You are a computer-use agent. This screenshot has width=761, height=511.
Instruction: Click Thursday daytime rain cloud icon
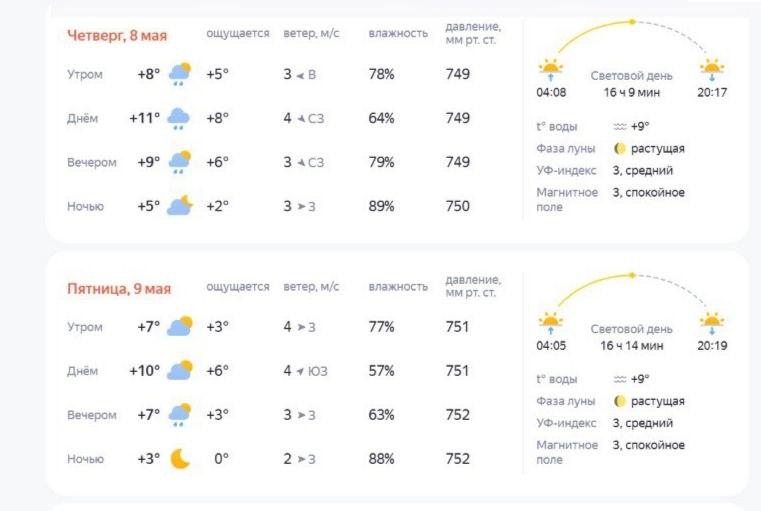point(178,118)
